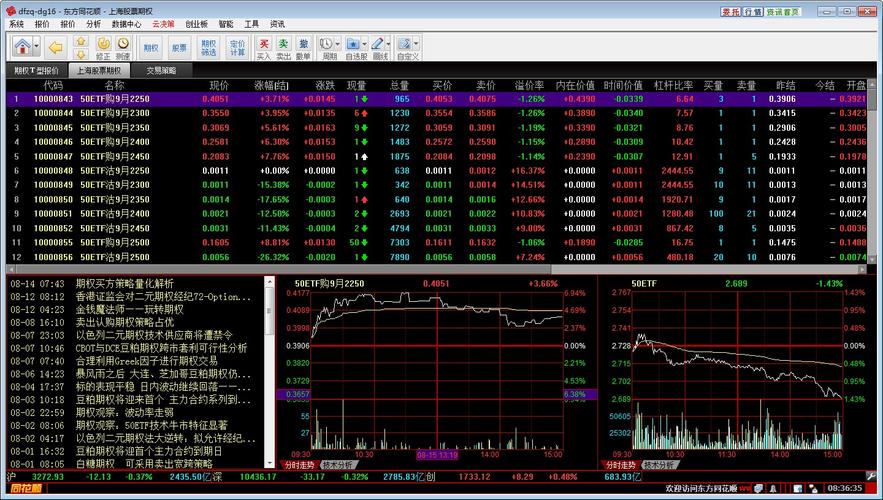Open the dropdown arrow beside the Home icon
883x500 pixels.
[37, 47]
